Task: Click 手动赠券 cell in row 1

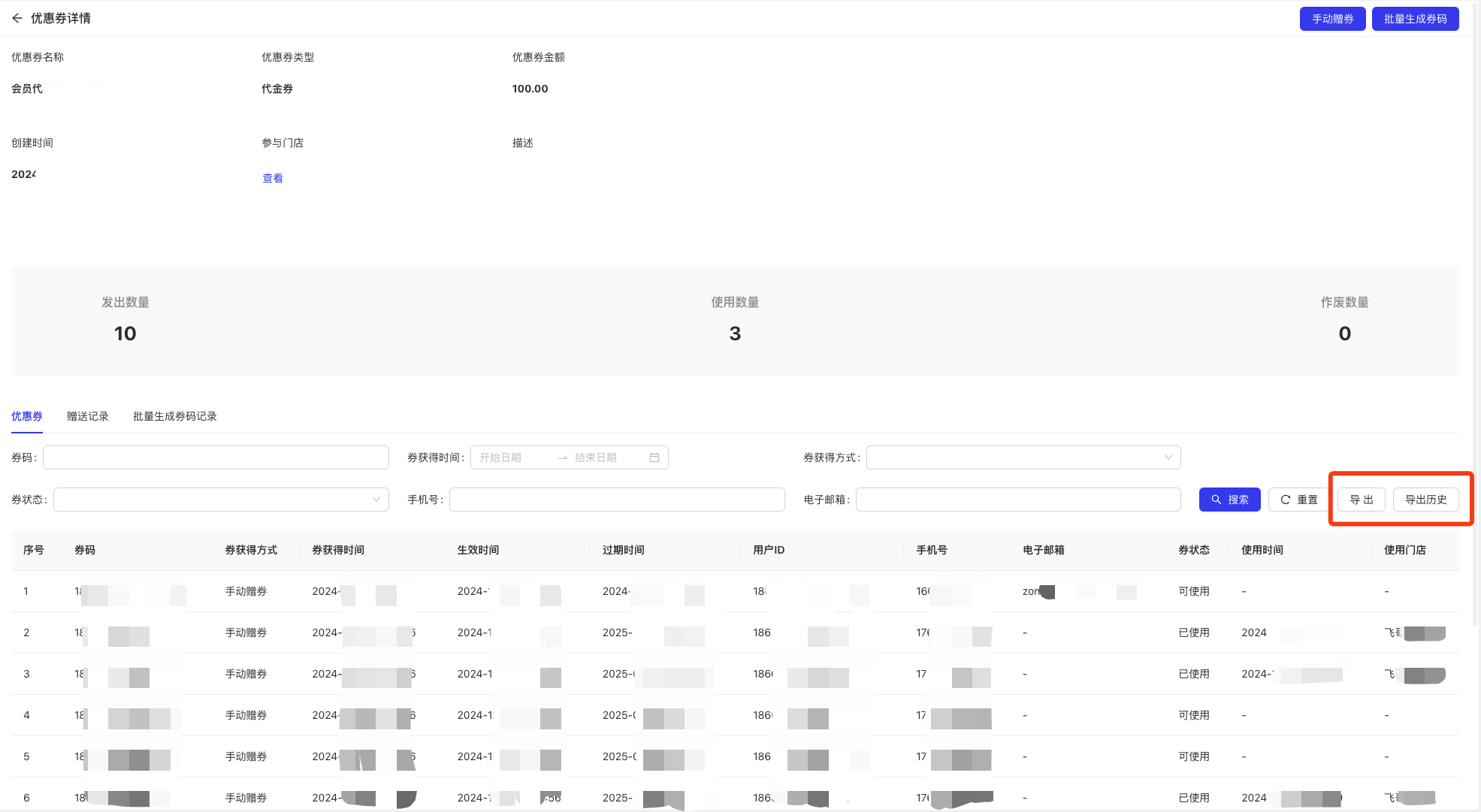Action: [246, 591]
